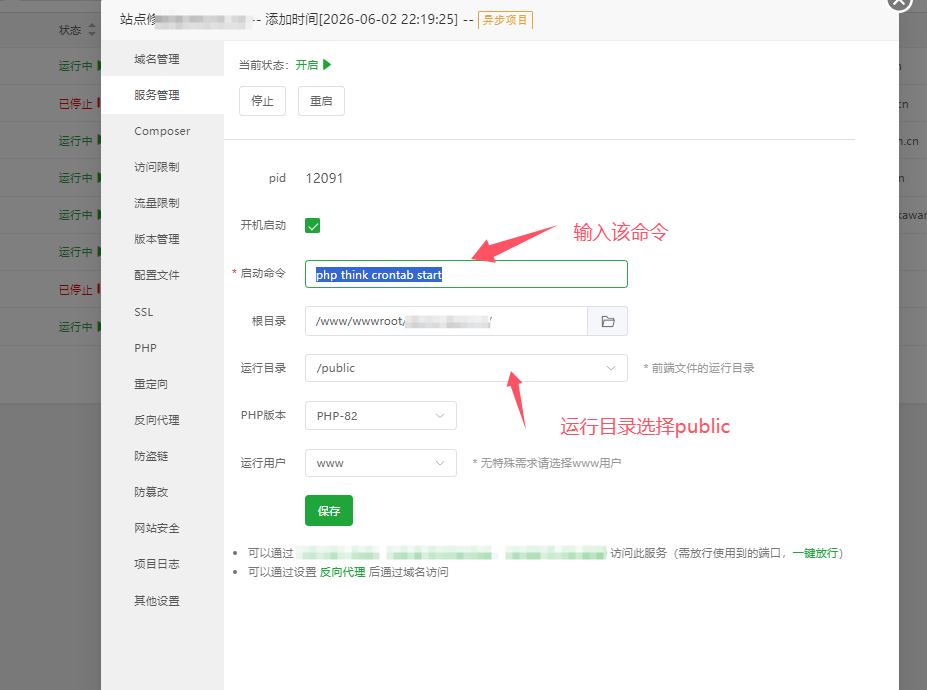This screenshot has width=927, height=690.
Task: Select the 服务管理 tab
Action: (x=157, y=95)
